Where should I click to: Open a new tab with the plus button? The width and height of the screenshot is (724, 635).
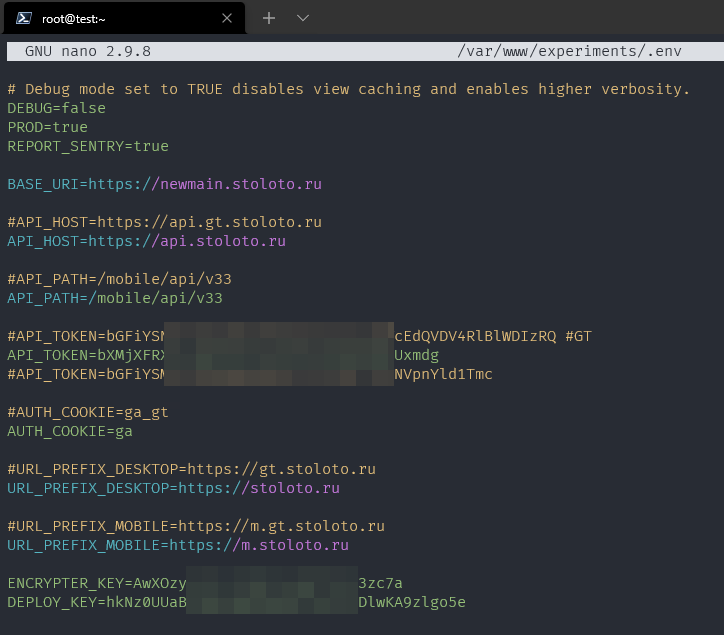tap(268, 18)
